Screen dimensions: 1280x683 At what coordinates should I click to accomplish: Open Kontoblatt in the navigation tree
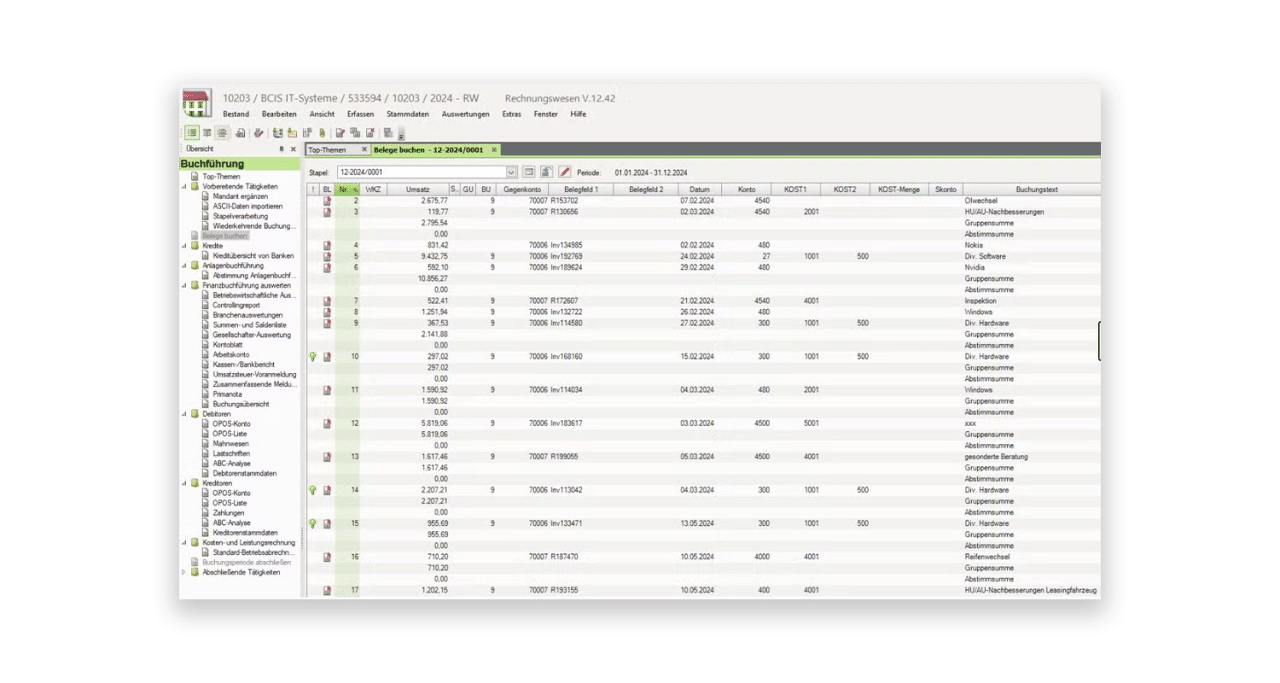point(230,345)
